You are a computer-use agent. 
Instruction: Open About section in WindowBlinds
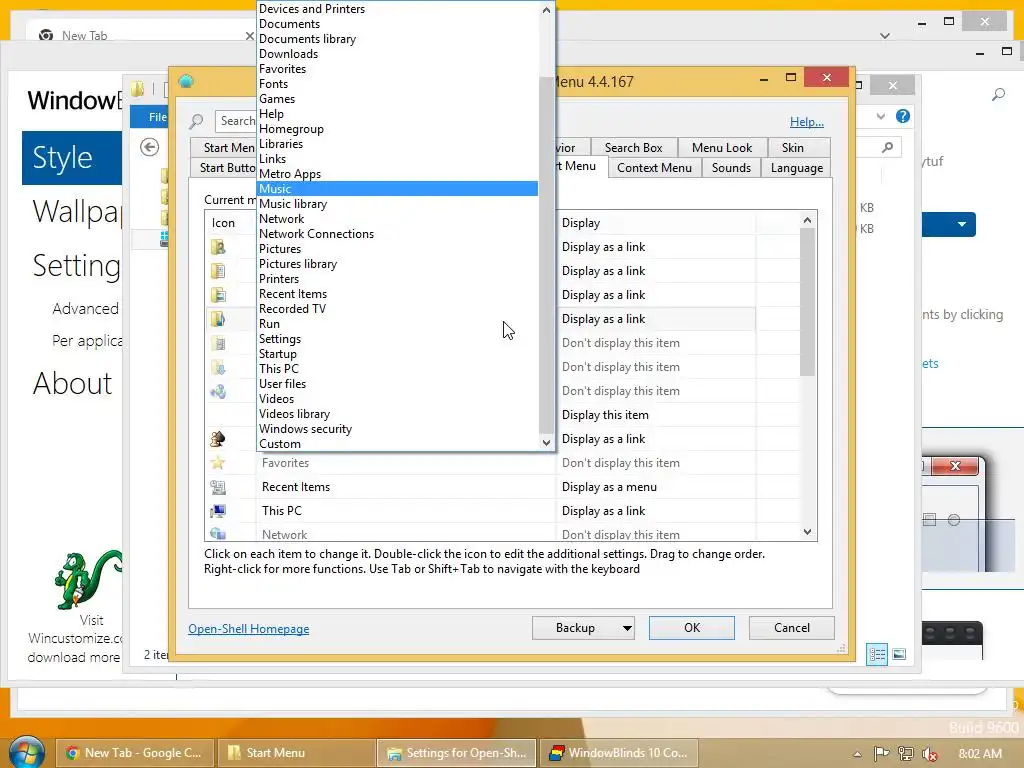(x=72, y=383)
